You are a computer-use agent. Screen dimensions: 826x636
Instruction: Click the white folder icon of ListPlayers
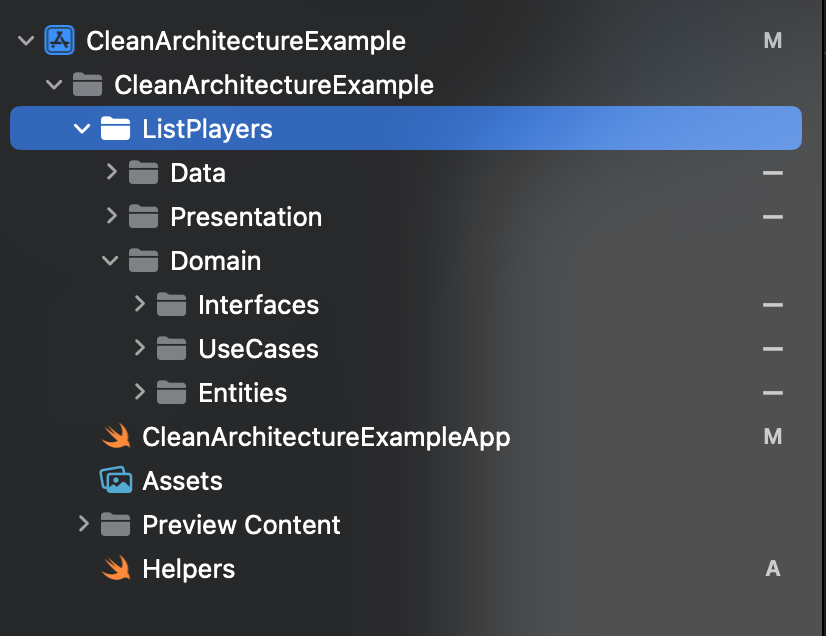click(x=115, y=129)
